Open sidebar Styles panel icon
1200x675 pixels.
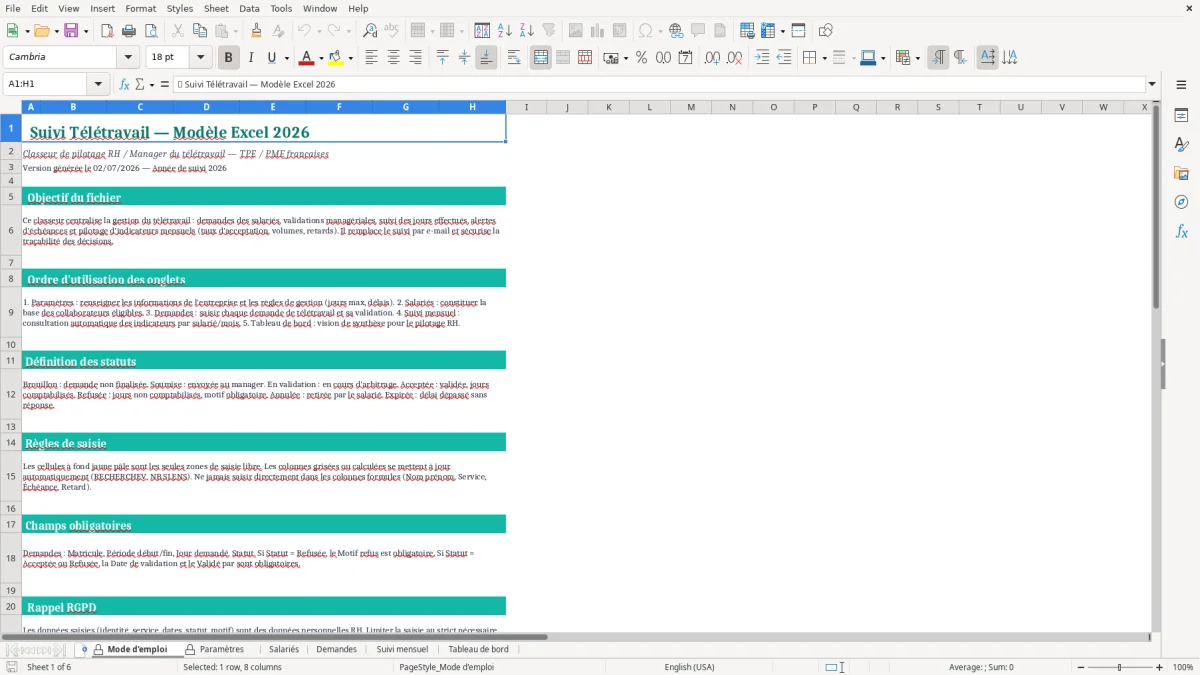click(1181, 144)
